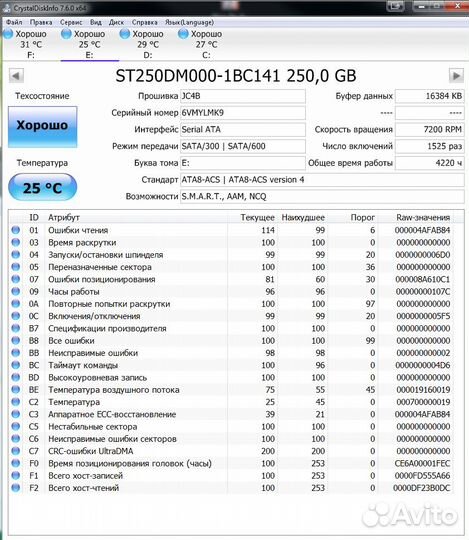
Task: Click the Стандарт field ATA8-ACS
Action: tap(322, 180)
